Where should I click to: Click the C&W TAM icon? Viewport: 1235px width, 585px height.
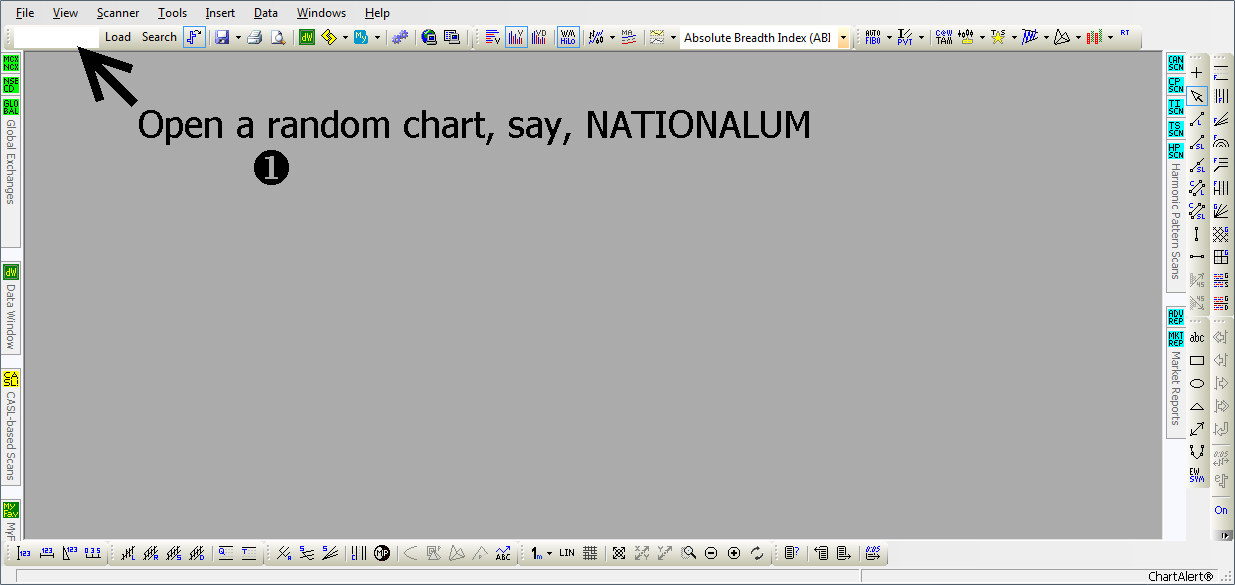pyautogui.click(x=944, y=37)
